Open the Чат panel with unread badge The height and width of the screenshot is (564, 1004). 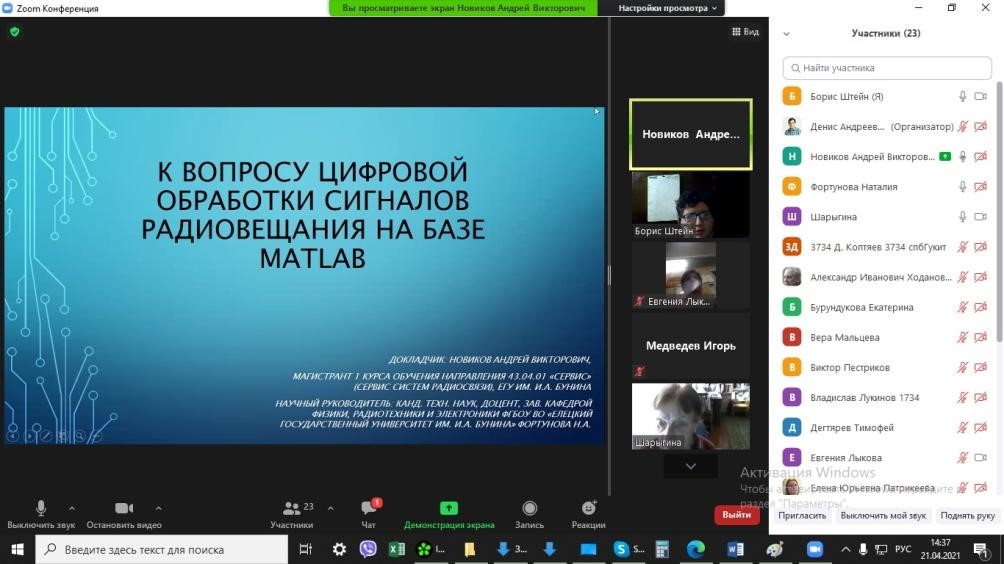point(369,515)
